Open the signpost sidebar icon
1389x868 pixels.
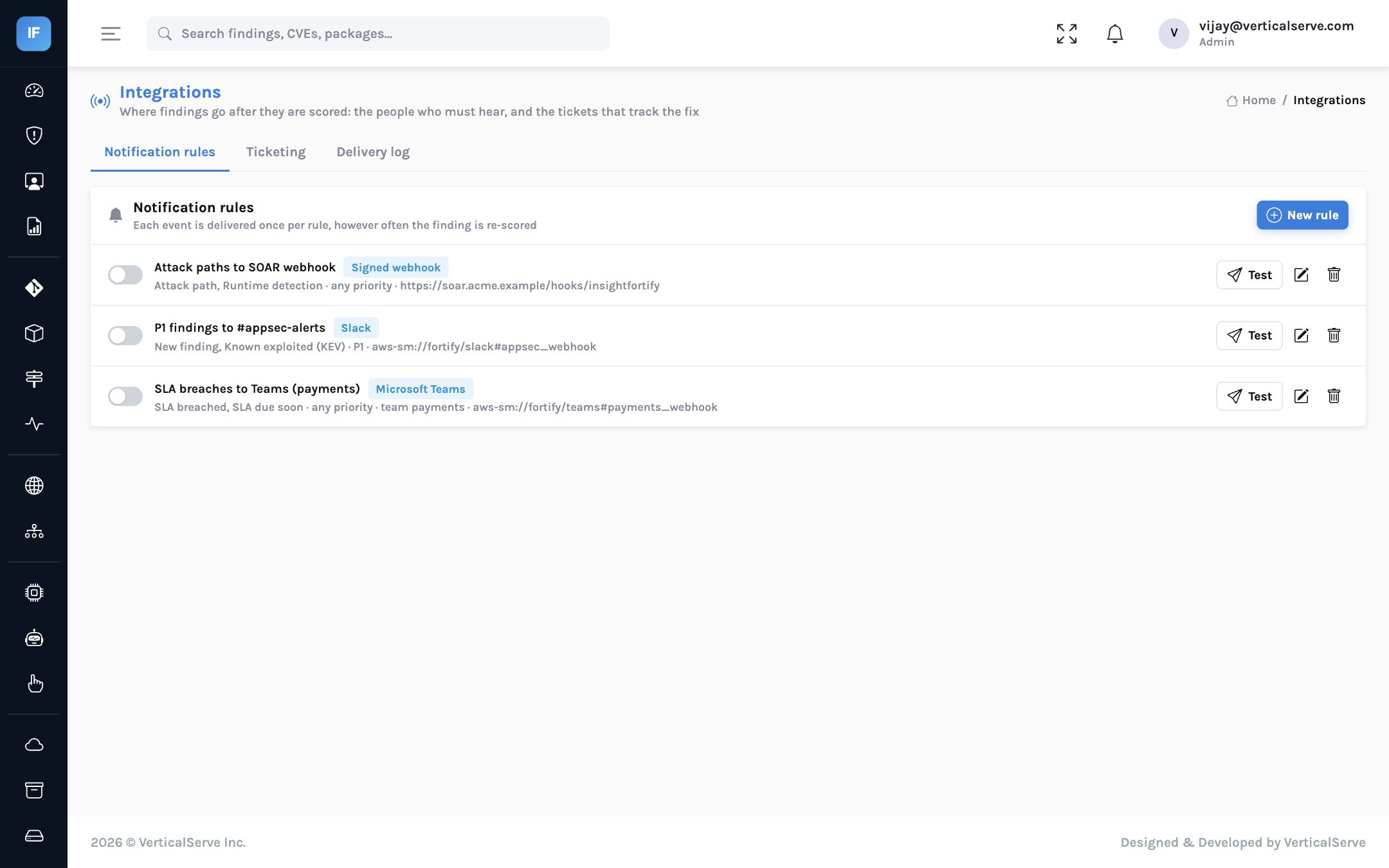point(34,379)
